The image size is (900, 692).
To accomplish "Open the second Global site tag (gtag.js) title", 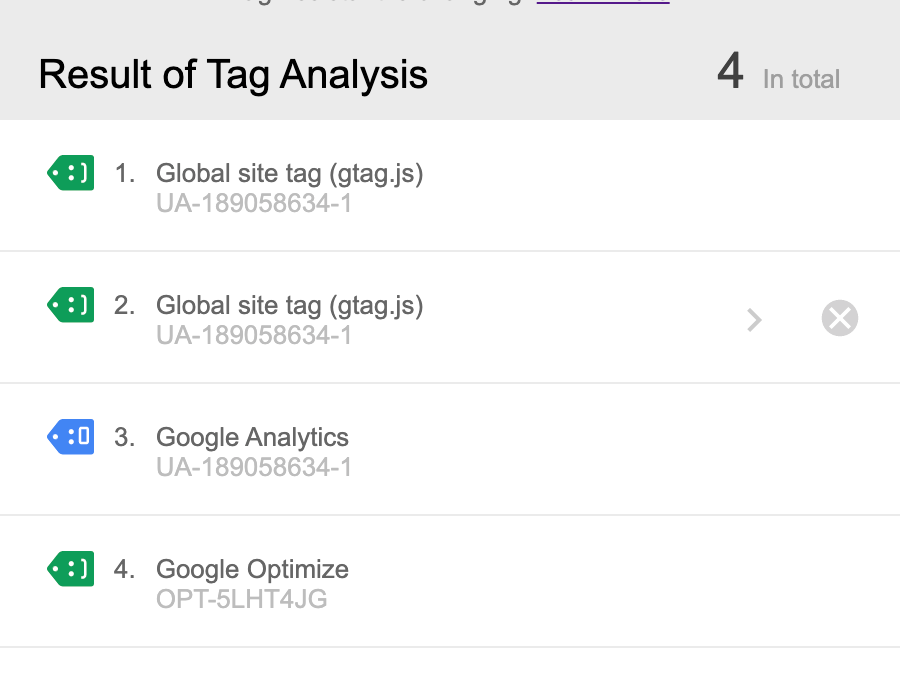I will pos(289,305).
